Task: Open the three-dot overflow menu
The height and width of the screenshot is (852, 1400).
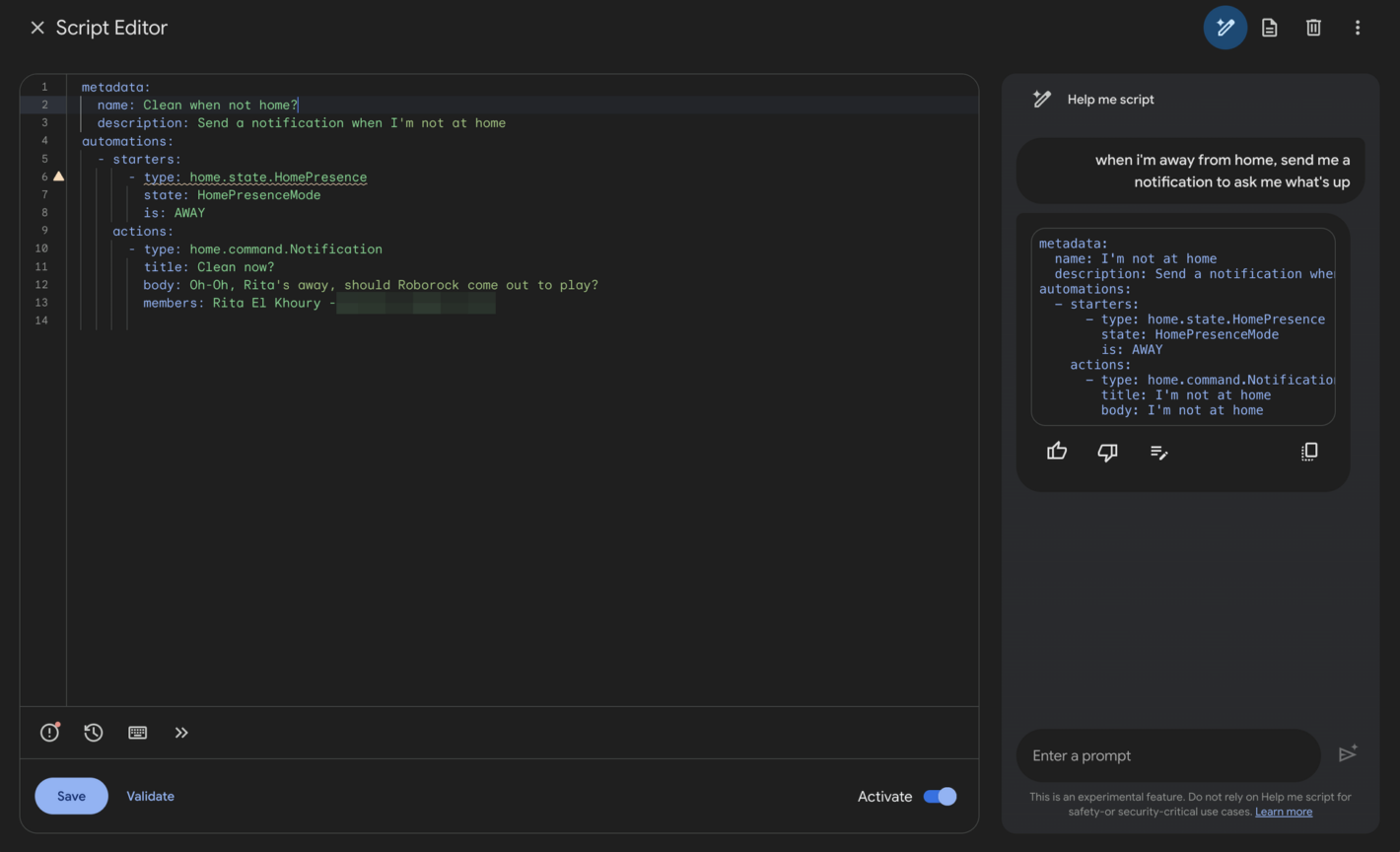Action: (1358, 27)
